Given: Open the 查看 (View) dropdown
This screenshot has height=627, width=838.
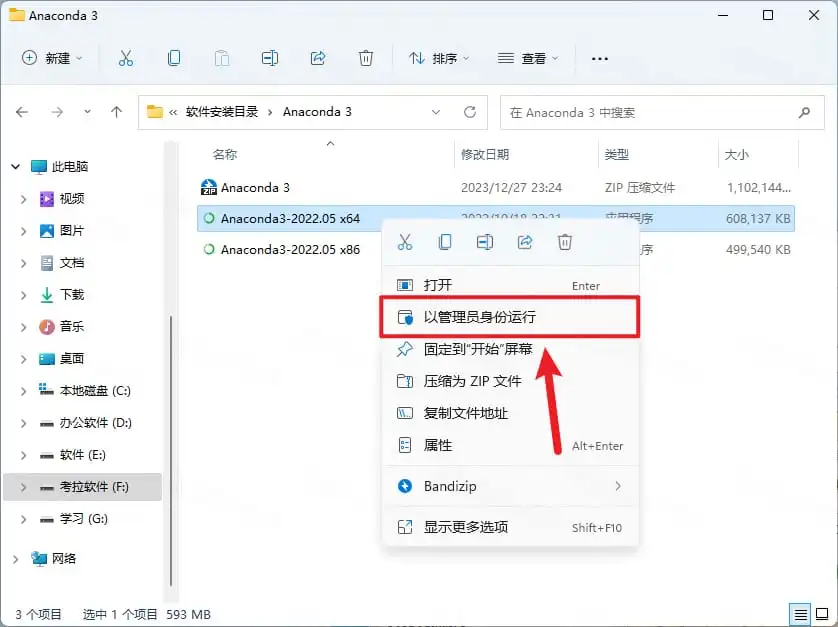Looking at the screenshot, I should click(x=527, y=58).
